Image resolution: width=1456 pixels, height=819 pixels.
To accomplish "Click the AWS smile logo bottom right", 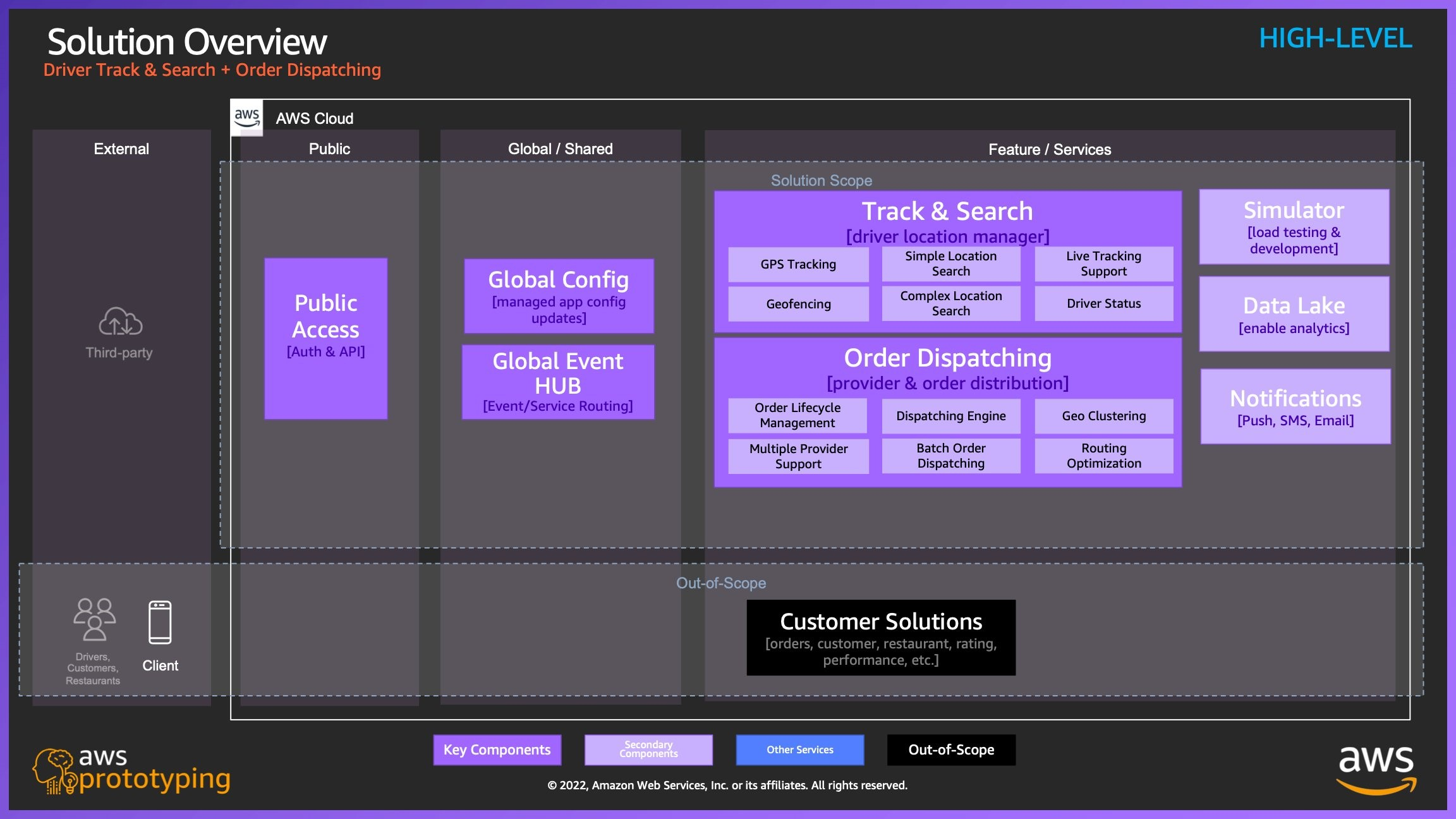I will [1376, 769].
